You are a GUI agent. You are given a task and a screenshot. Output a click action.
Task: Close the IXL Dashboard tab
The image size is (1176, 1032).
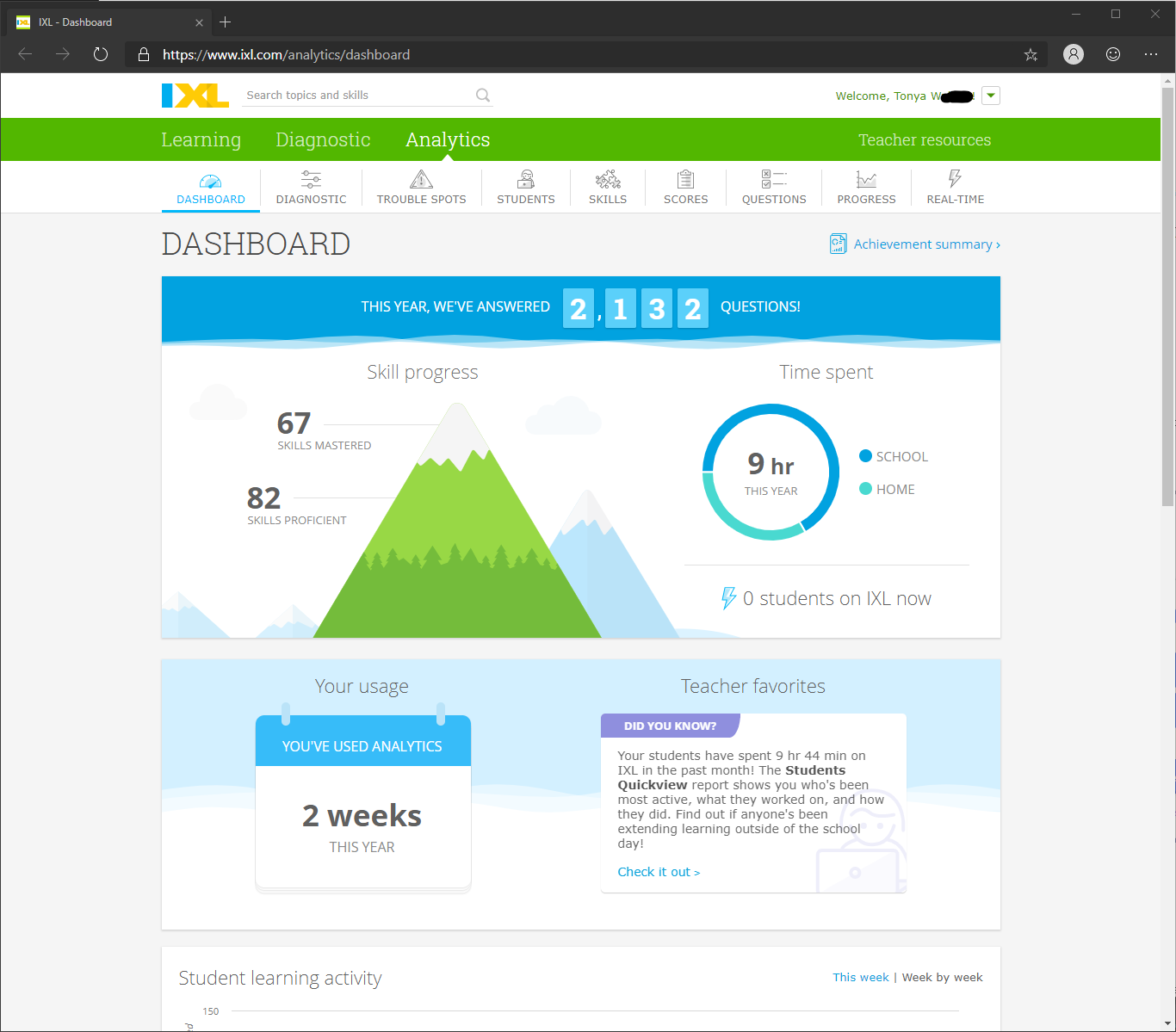[x=200, y=22]
